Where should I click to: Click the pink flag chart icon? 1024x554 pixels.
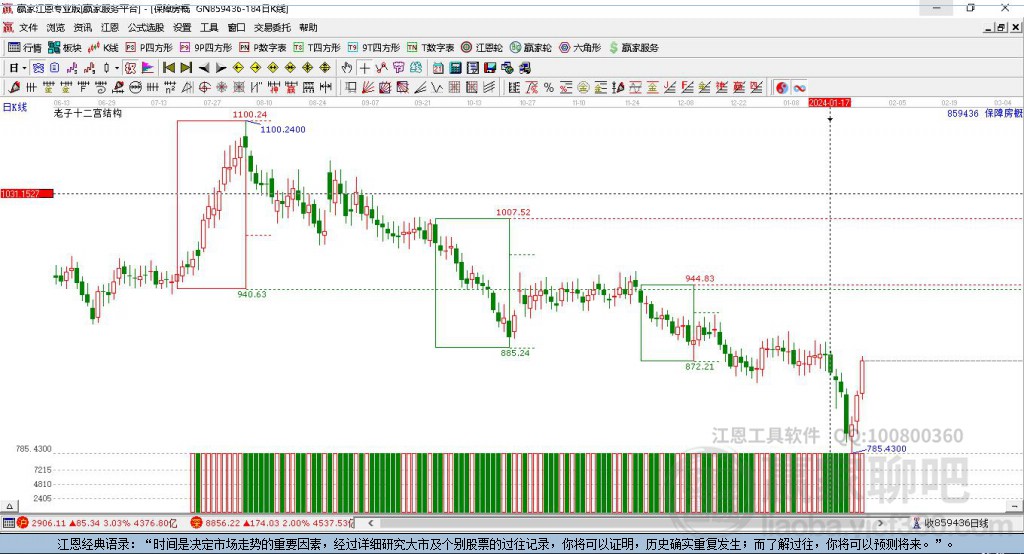point(148,68)
